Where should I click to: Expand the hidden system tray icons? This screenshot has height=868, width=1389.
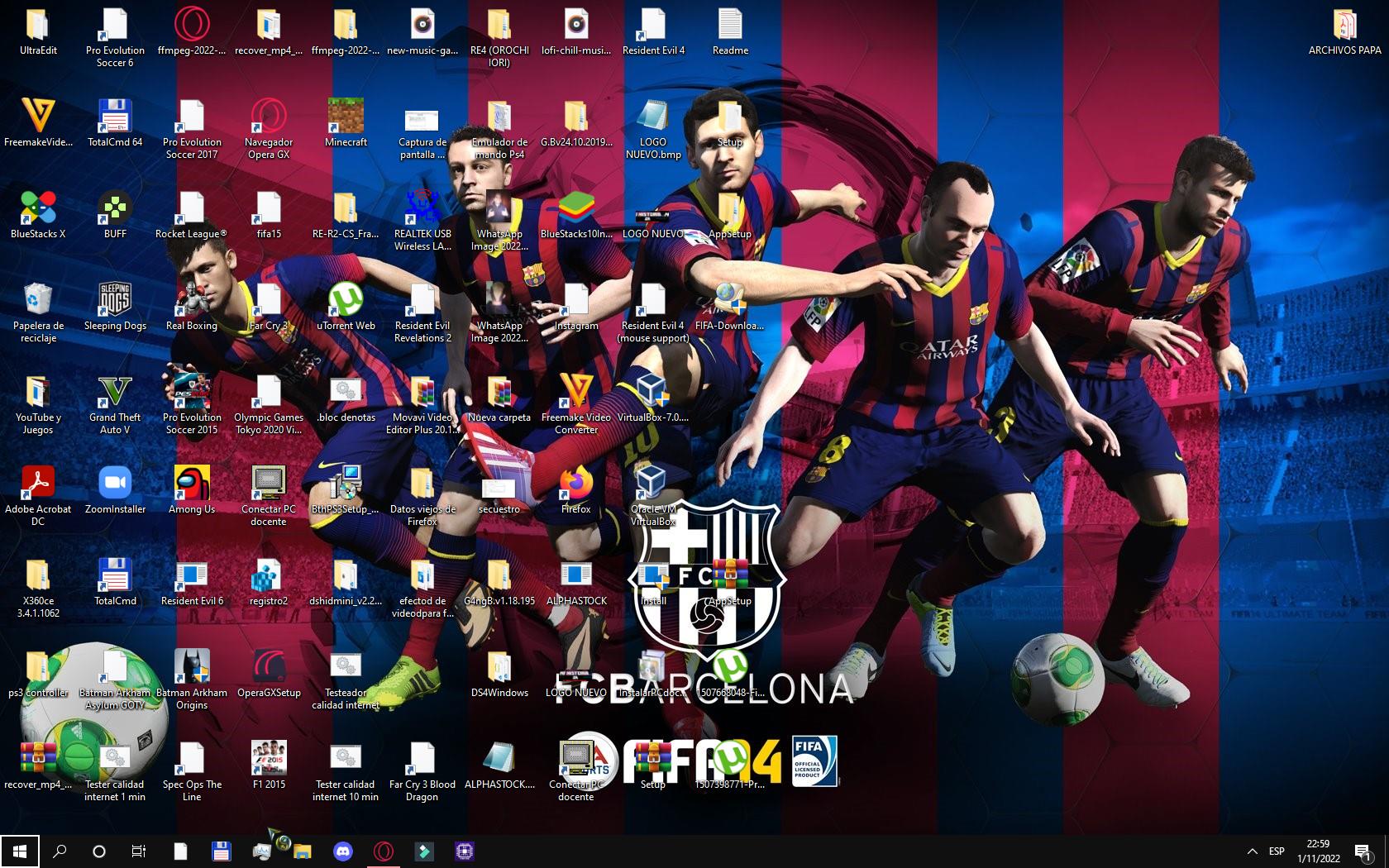click(x=1252, y=851)
